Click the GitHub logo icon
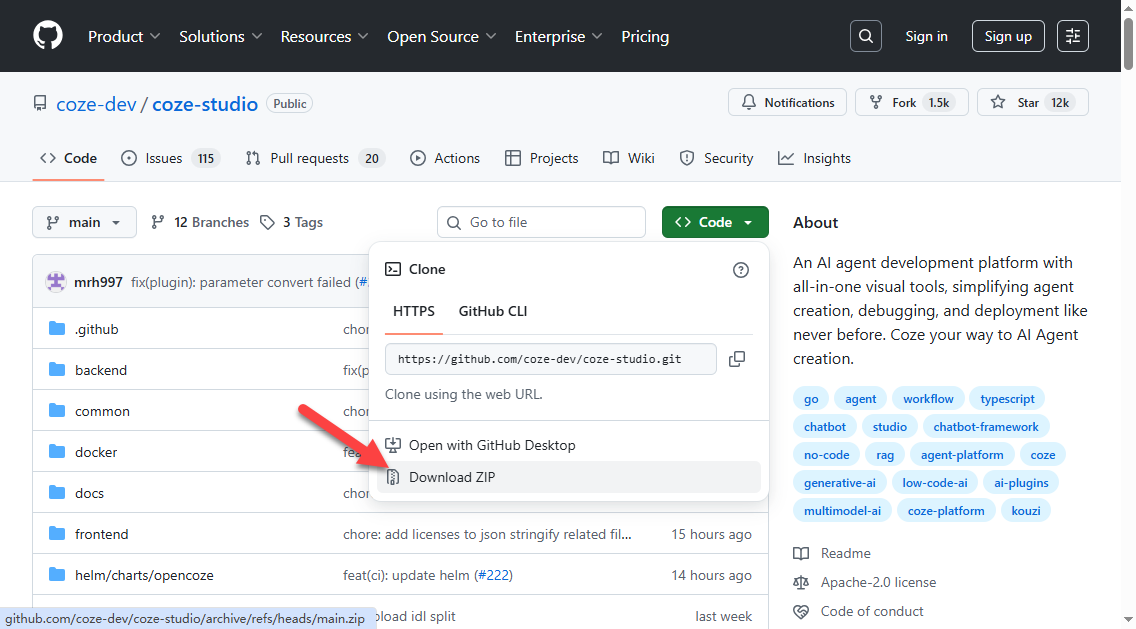The image size is (1136, 629). 48,36
